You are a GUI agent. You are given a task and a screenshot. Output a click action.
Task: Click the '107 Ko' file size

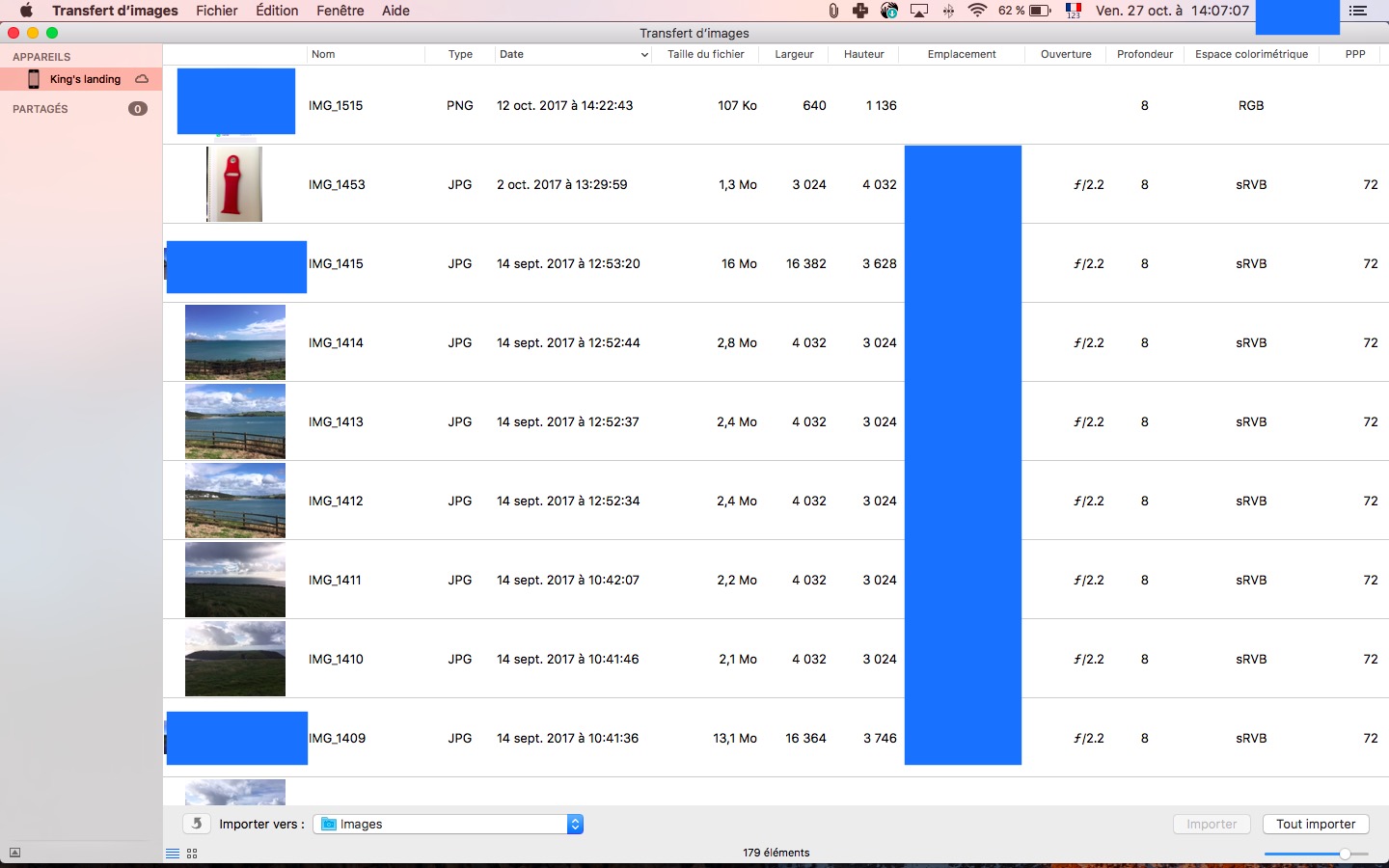737,106
